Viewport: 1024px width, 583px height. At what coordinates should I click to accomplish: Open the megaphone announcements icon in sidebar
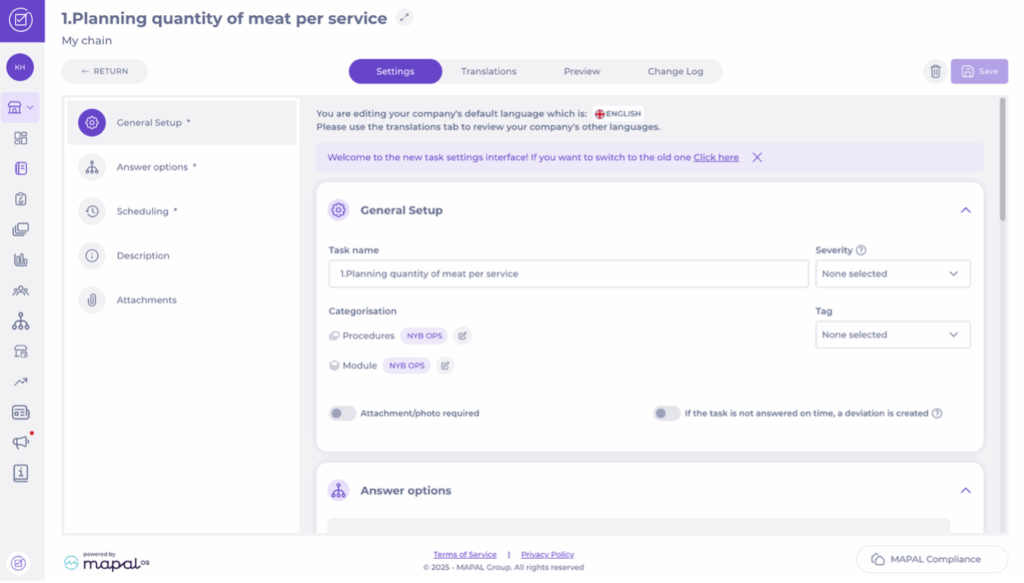(x=20, y=442)
